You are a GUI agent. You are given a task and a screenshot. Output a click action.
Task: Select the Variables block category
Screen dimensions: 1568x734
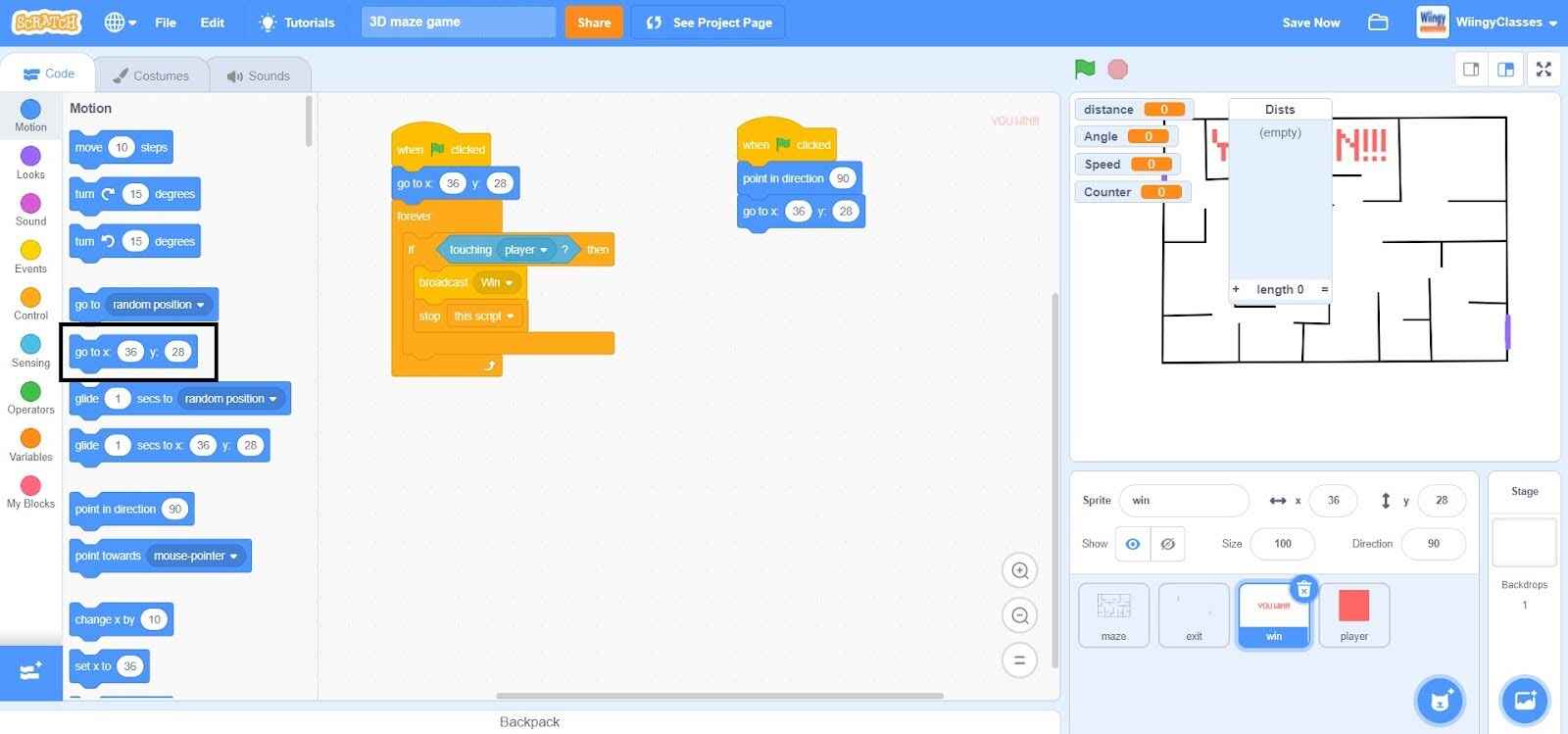30,445
